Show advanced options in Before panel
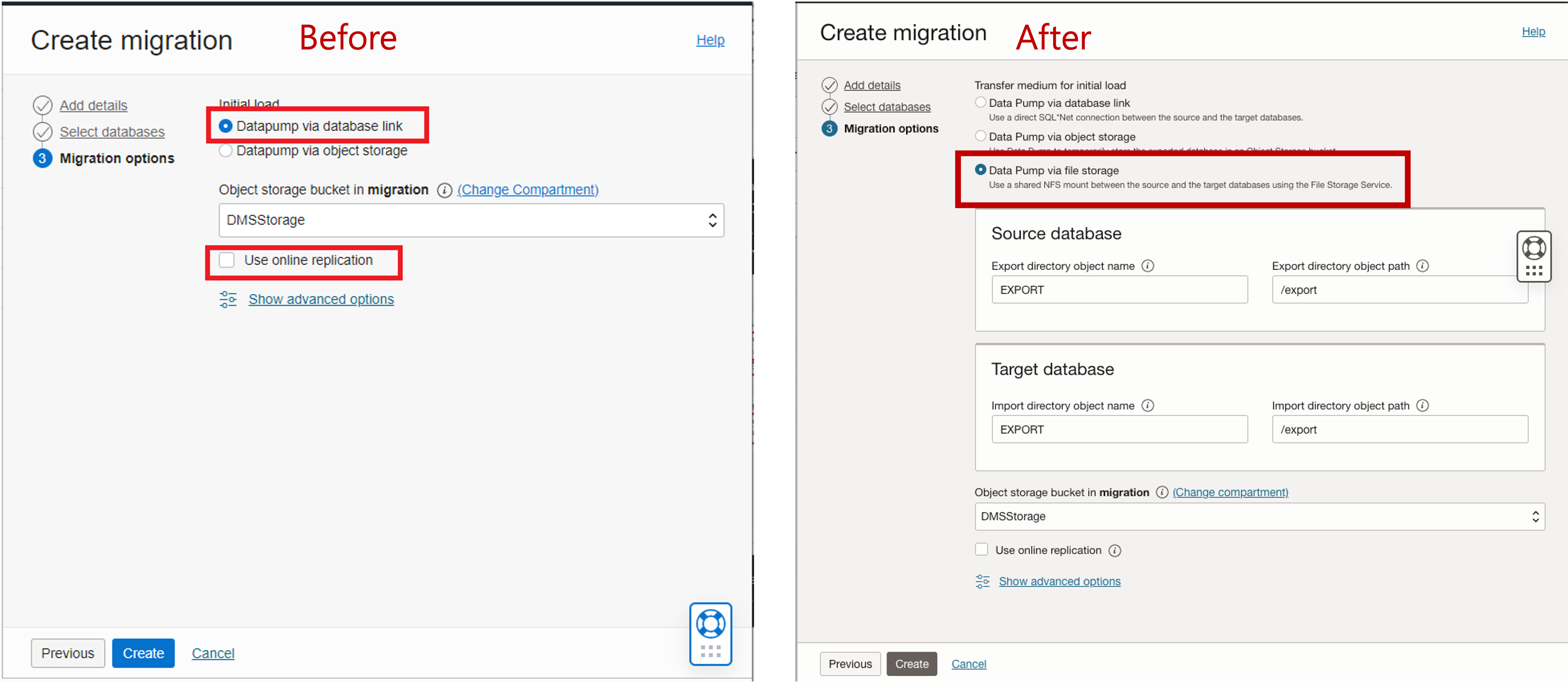 pyautogui.click(x=321, y=299)
